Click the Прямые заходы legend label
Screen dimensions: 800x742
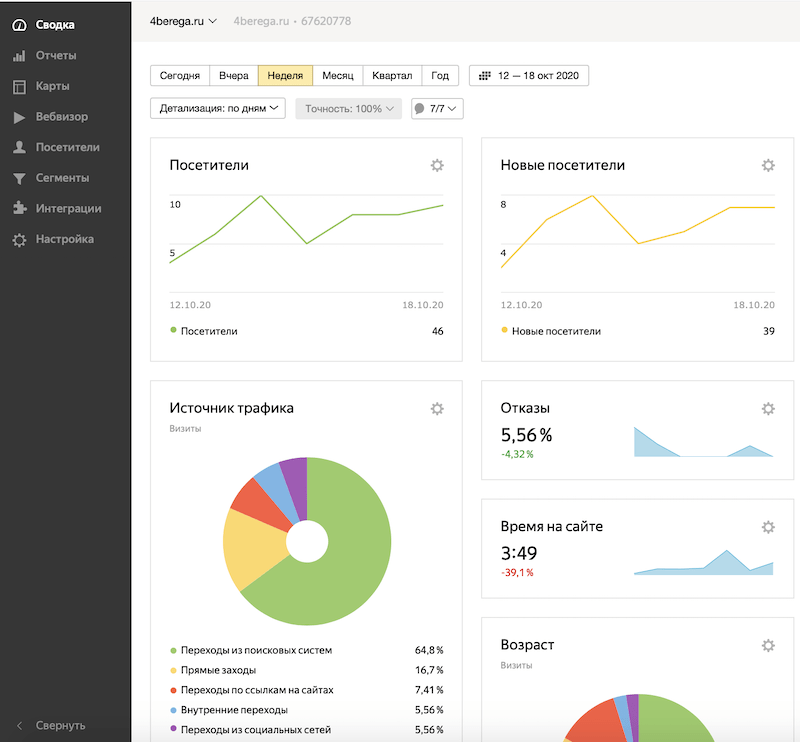pos(218,670)
